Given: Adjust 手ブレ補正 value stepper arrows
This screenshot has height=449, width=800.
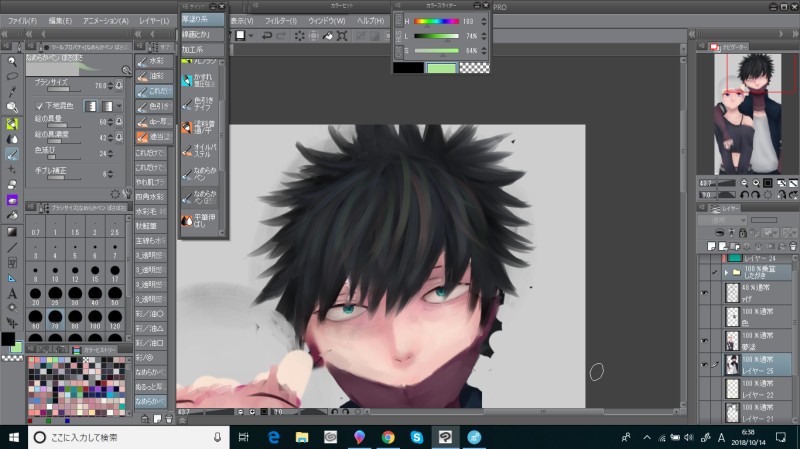Looking at the screenshot, I should [110, 173].
